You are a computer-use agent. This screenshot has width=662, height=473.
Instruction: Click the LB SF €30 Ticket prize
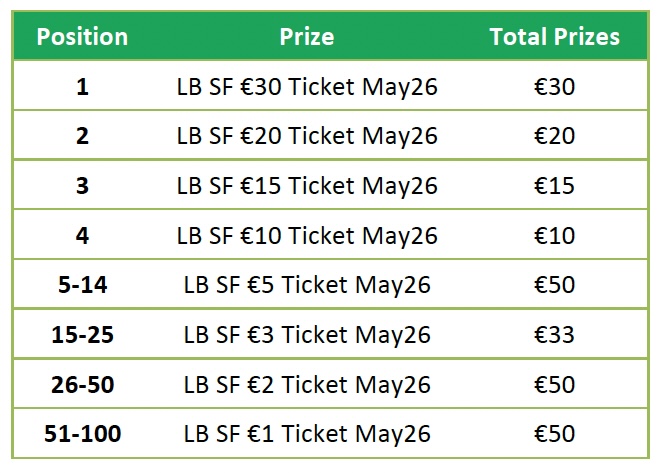[307, 87]
